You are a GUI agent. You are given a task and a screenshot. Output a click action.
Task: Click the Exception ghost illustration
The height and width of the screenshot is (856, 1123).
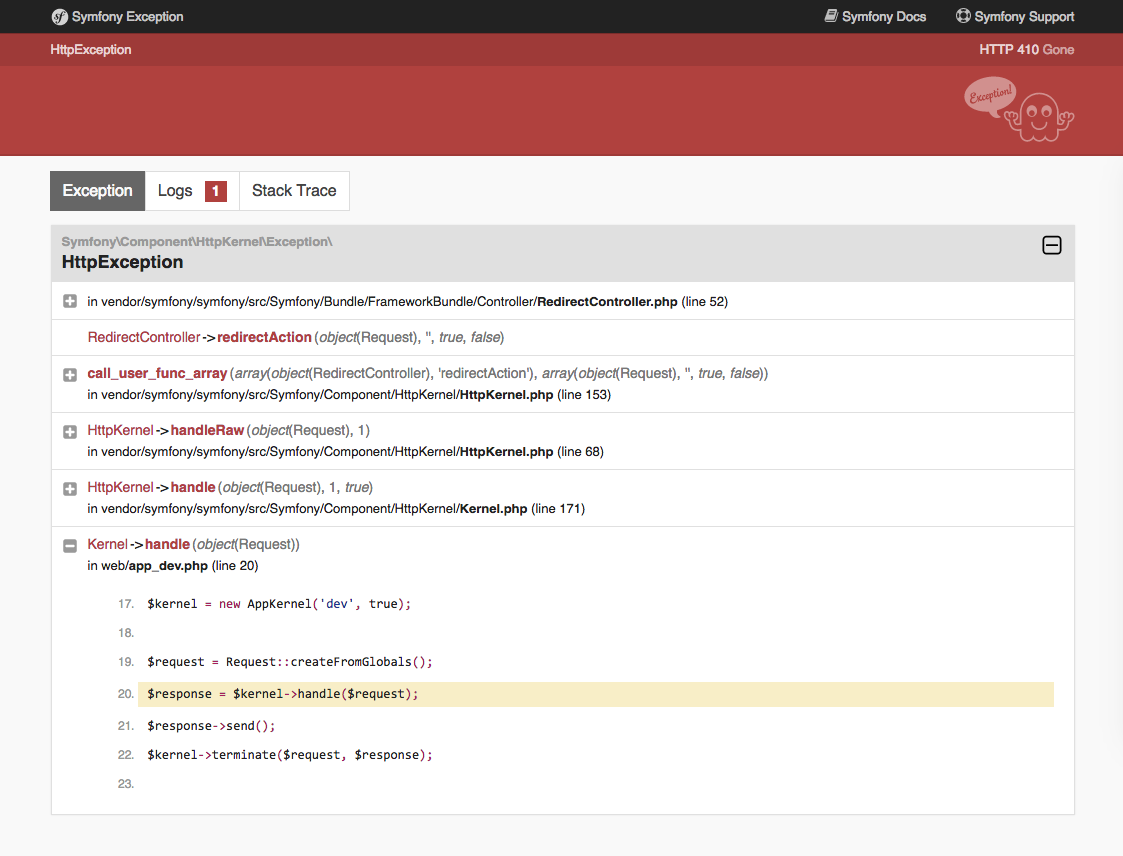click(x=1019, y=110)
